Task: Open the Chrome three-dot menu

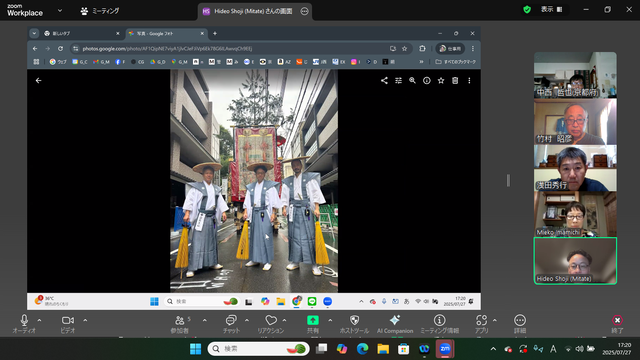Action: tap(473, 49)
